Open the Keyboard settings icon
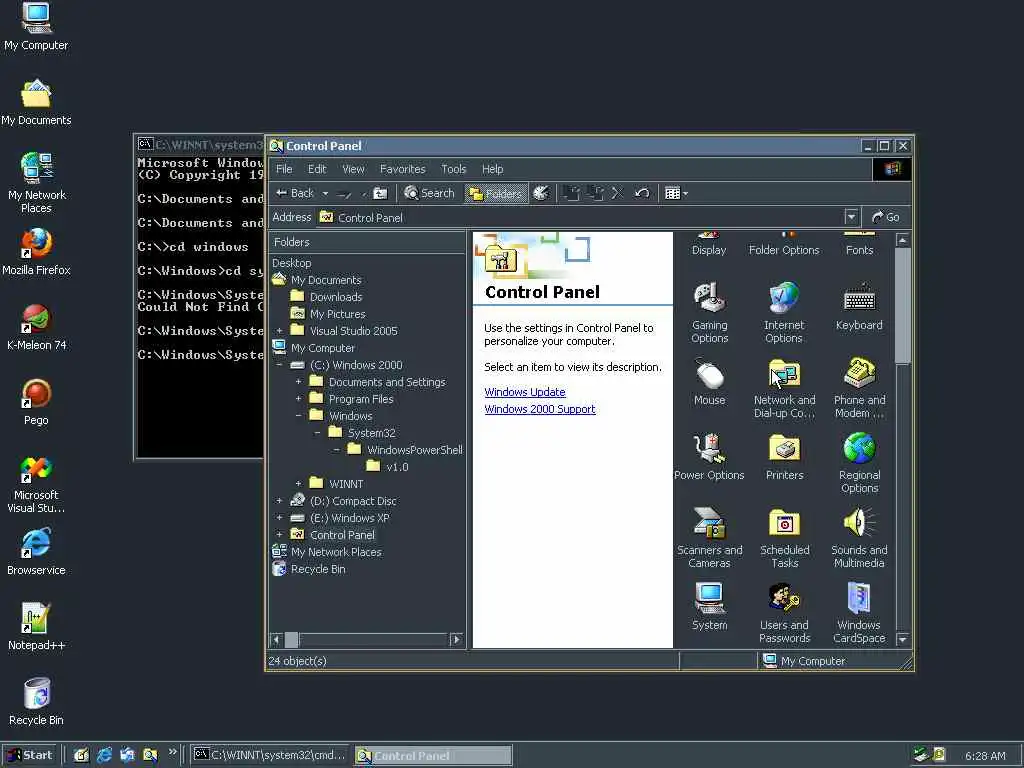Viewport: 1024px width, 768px height. 859,306
